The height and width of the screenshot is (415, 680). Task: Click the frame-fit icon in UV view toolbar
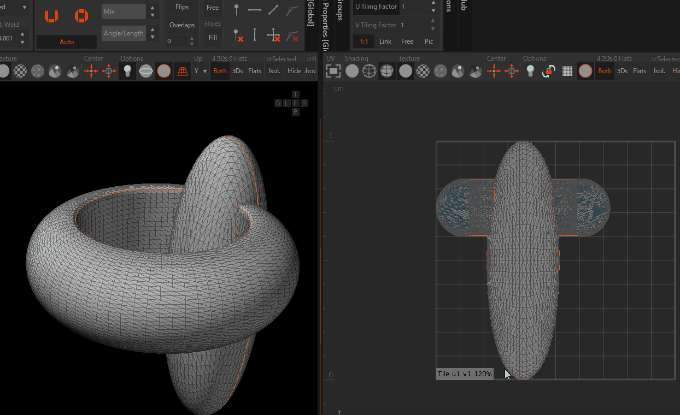333,71
